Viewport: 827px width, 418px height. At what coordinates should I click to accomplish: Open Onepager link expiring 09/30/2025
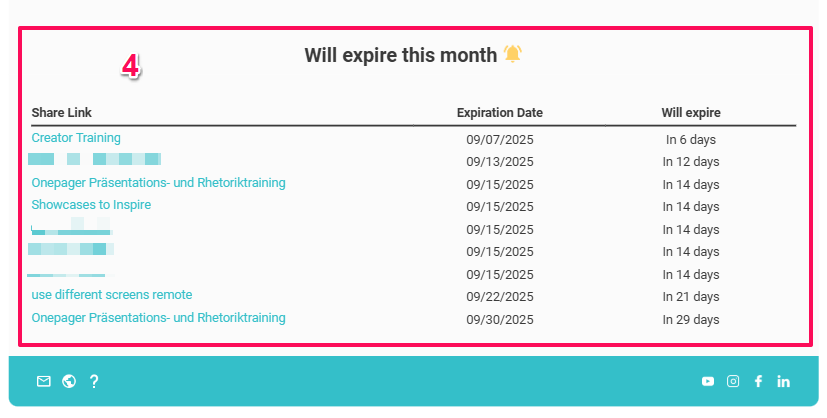click(x=158, y=318)
